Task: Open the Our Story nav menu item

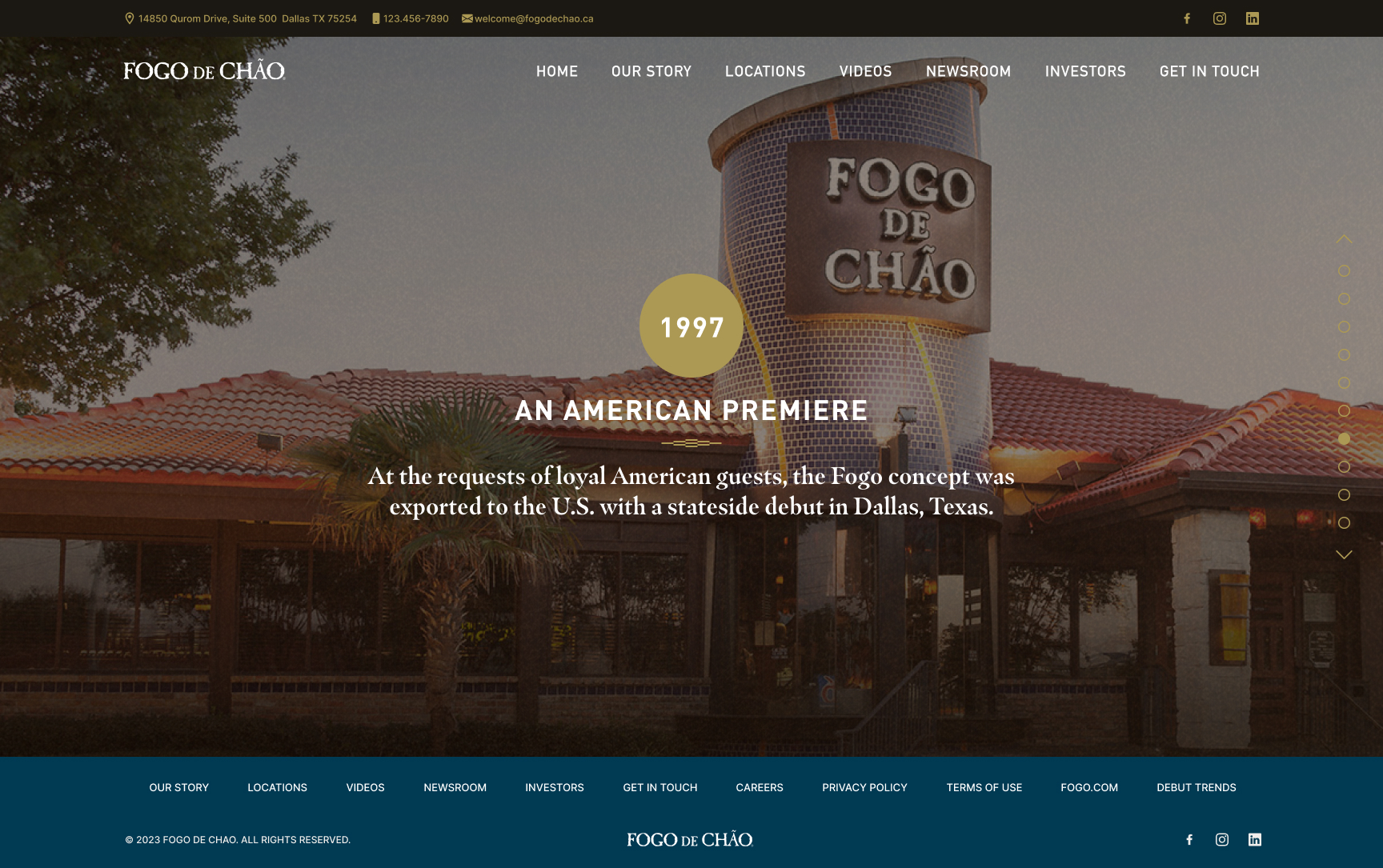Action: (x=651, y=71)
